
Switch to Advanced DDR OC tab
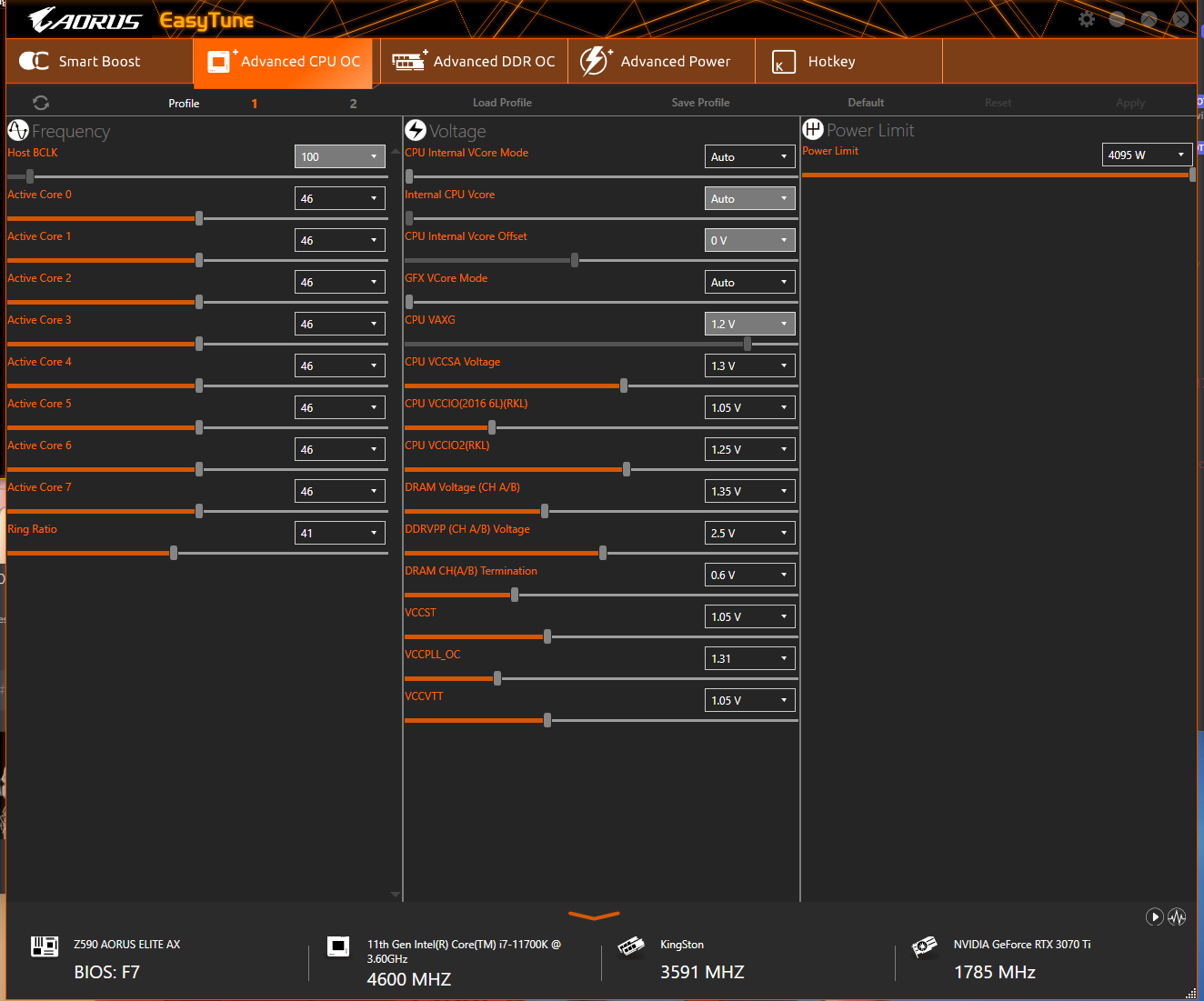(x=474, y=61)
